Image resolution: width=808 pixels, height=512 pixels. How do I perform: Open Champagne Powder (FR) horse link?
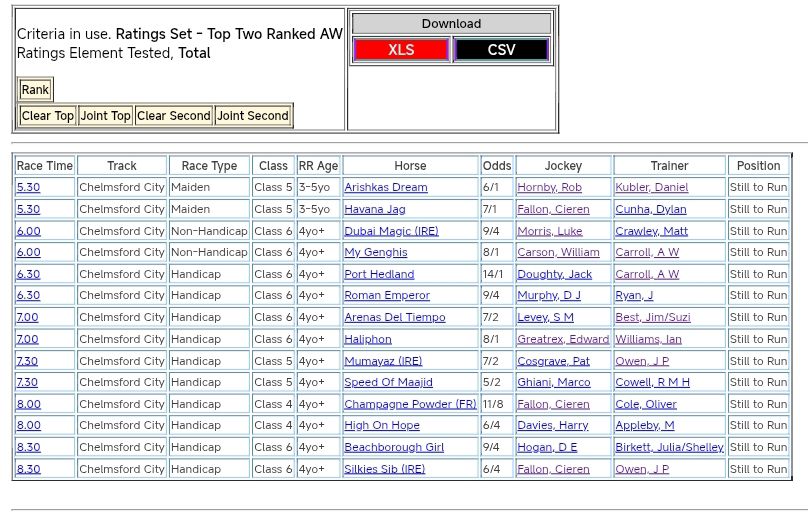(410, 405)
